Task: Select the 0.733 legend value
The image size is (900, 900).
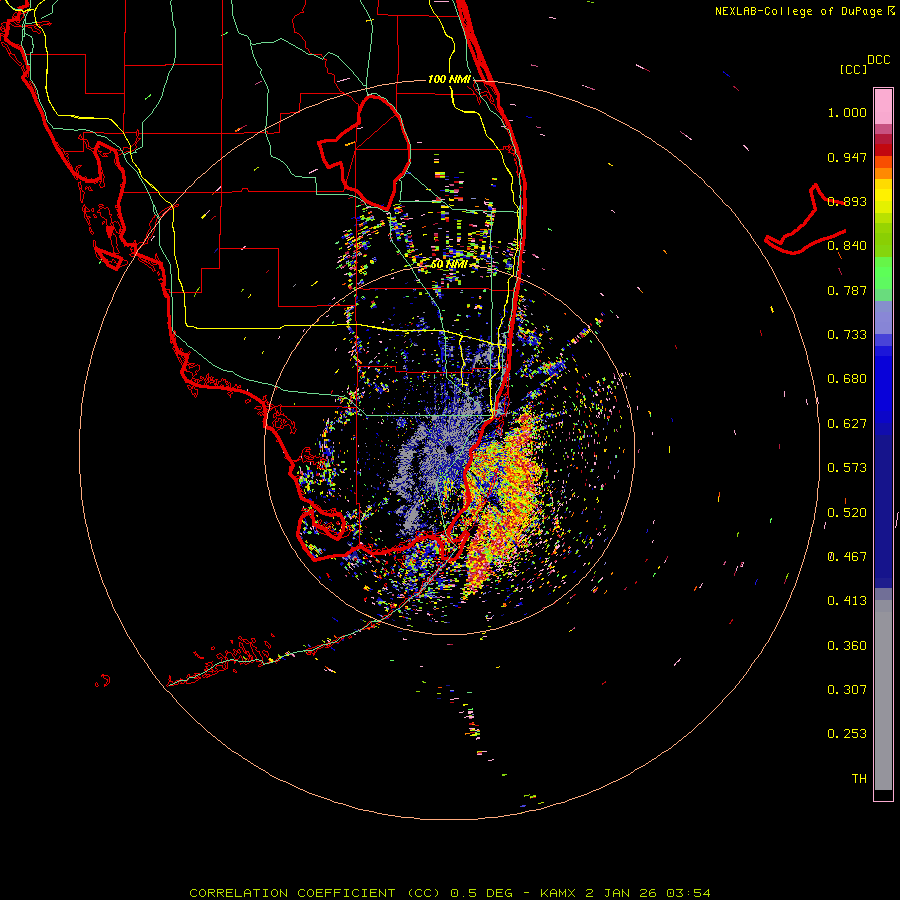Action: tap(847, 335)
